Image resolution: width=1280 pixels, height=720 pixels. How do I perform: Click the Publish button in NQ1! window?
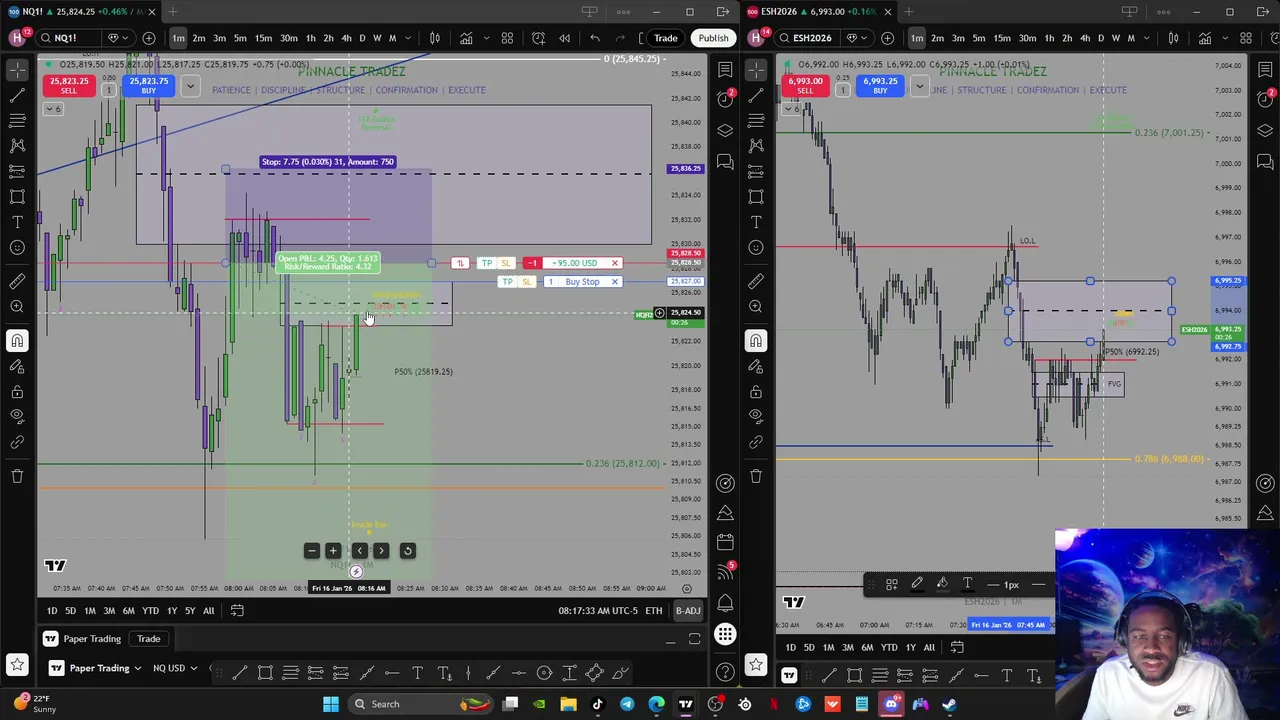[713, 38]
